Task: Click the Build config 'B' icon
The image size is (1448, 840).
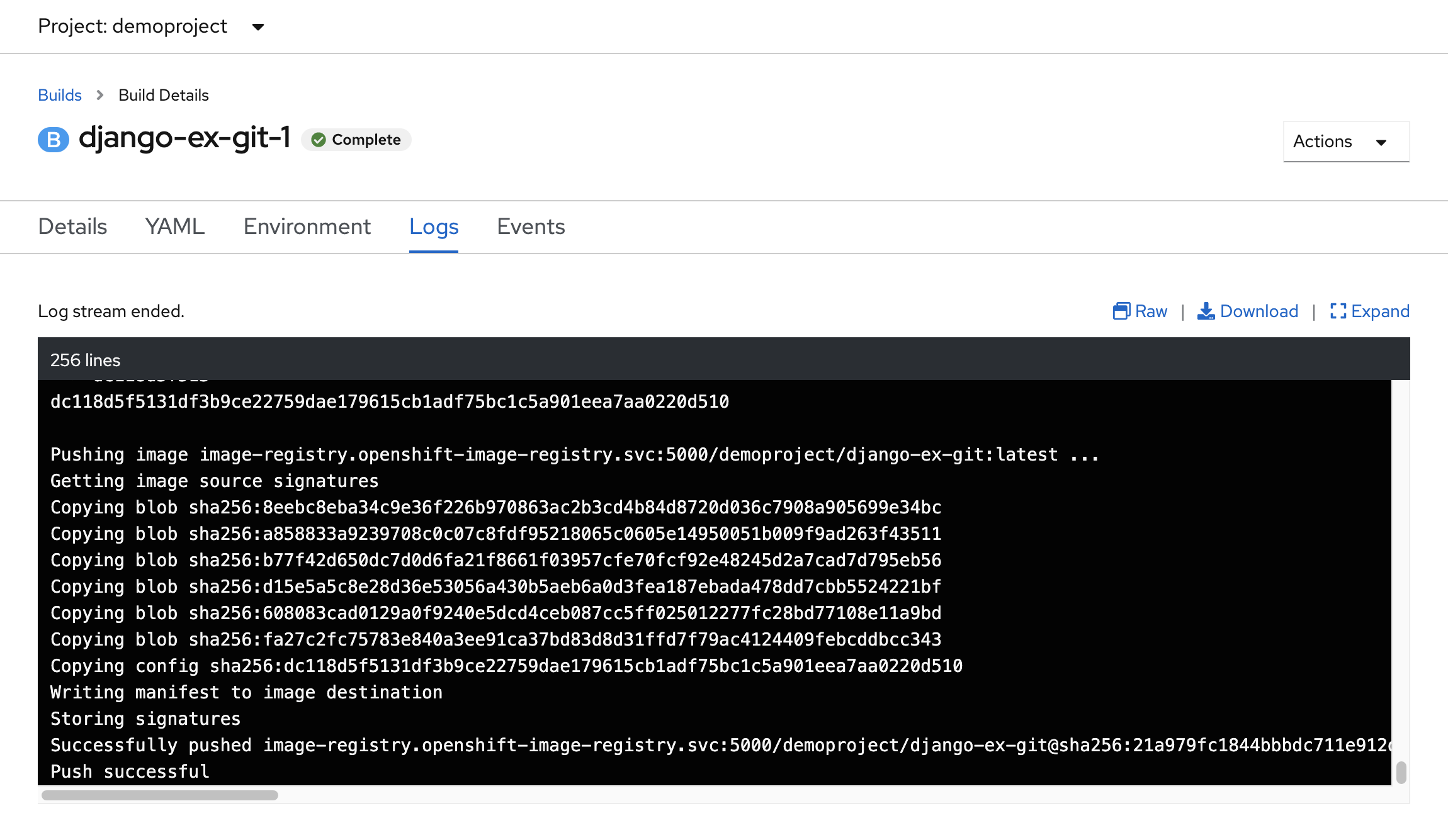Action: pos(52,140)
